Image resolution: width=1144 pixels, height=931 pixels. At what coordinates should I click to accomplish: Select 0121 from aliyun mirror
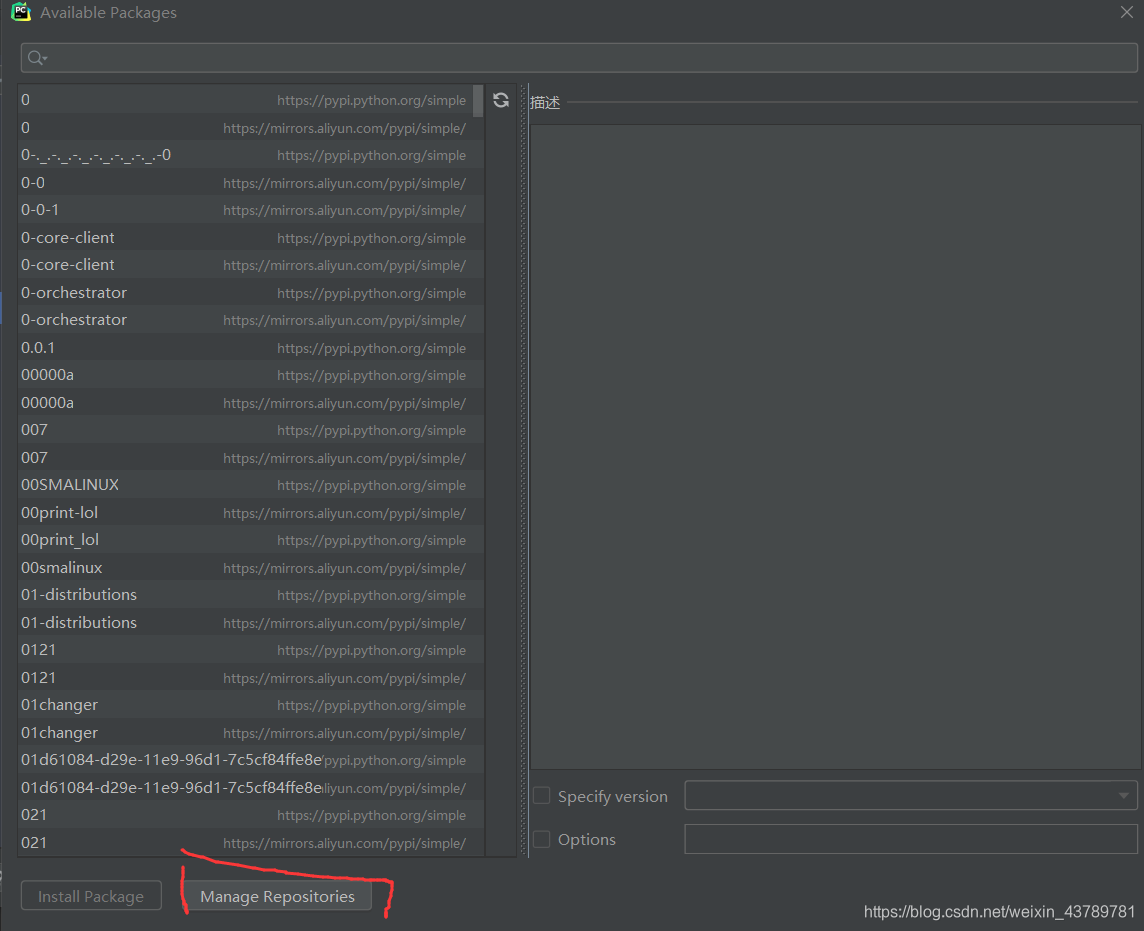(251, 677)
